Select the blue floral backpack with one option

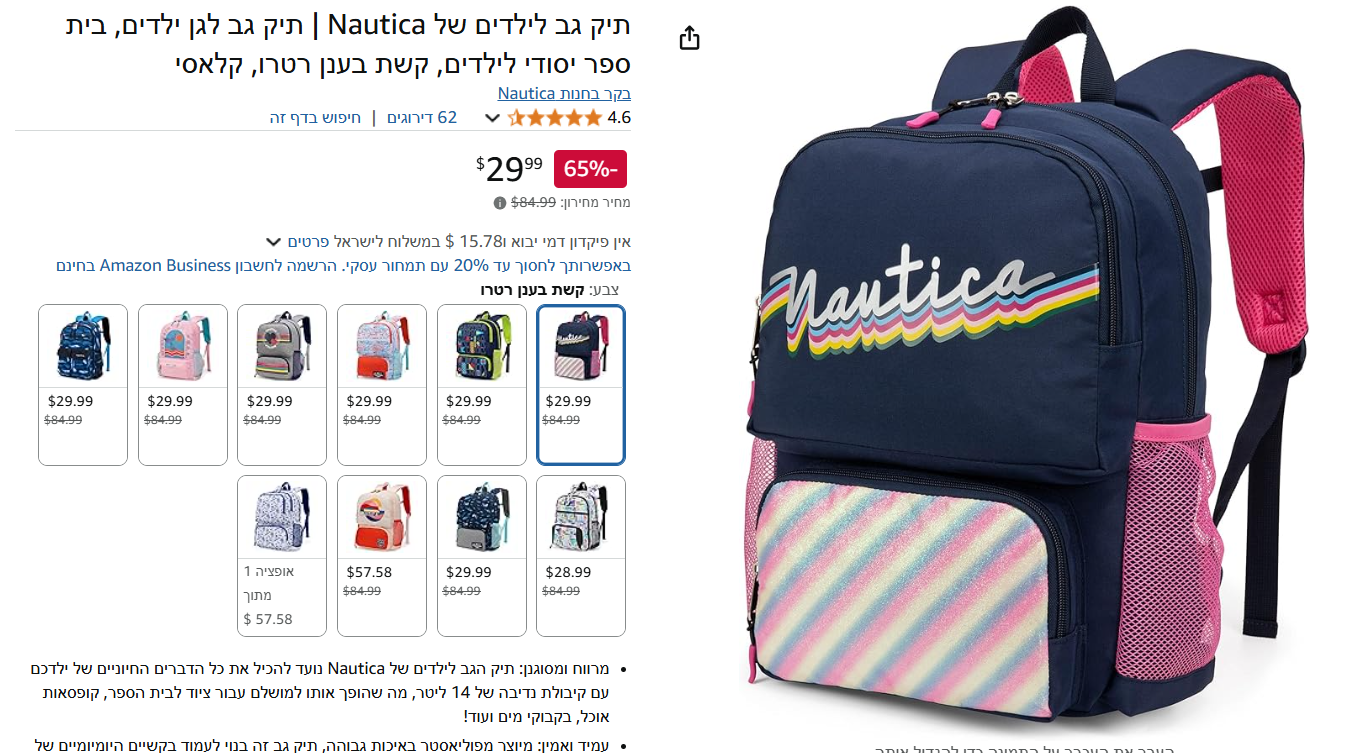tap(282, 556)
